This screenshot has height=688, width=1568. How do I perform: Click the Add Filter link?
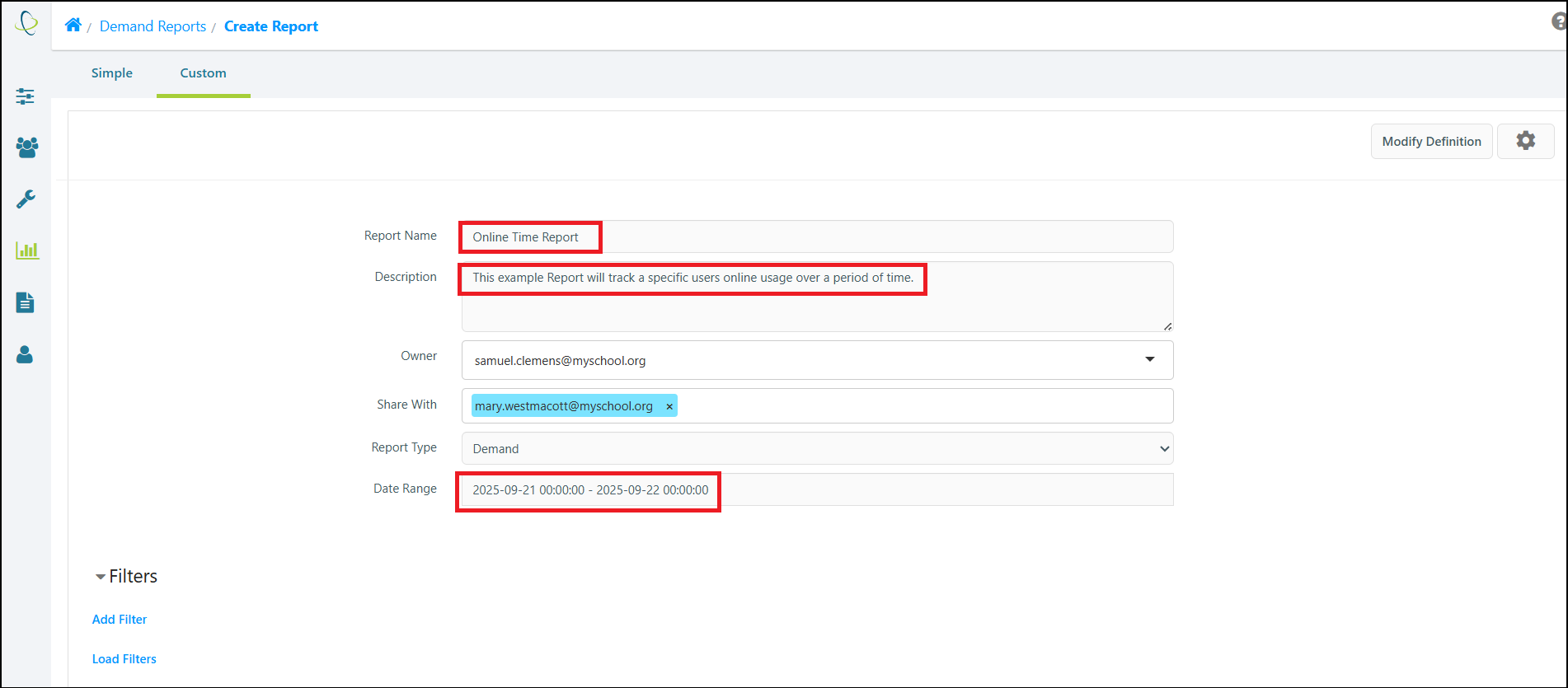(120, 620)
